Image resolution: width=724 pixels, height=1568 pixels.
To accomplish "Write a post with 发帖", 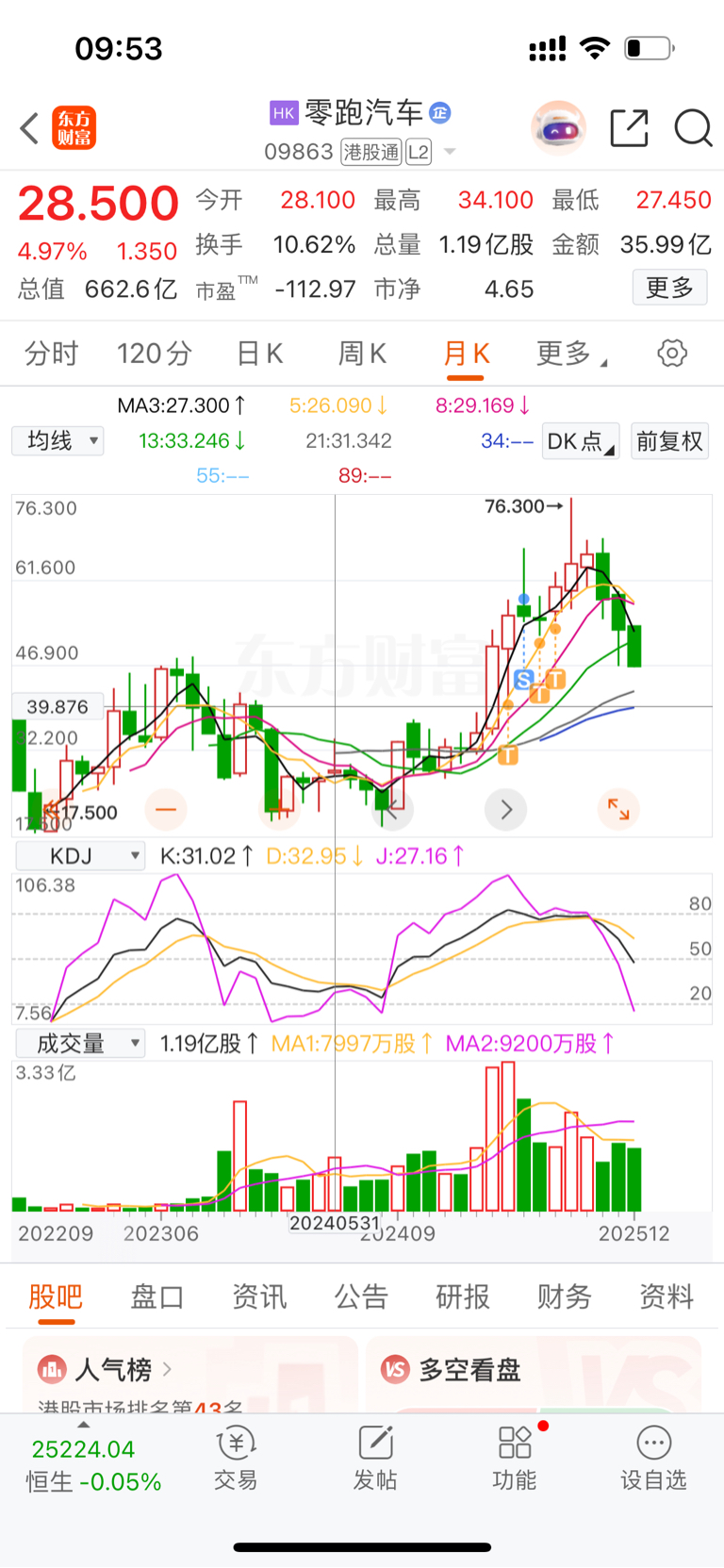I will (x=375, y=1458).
